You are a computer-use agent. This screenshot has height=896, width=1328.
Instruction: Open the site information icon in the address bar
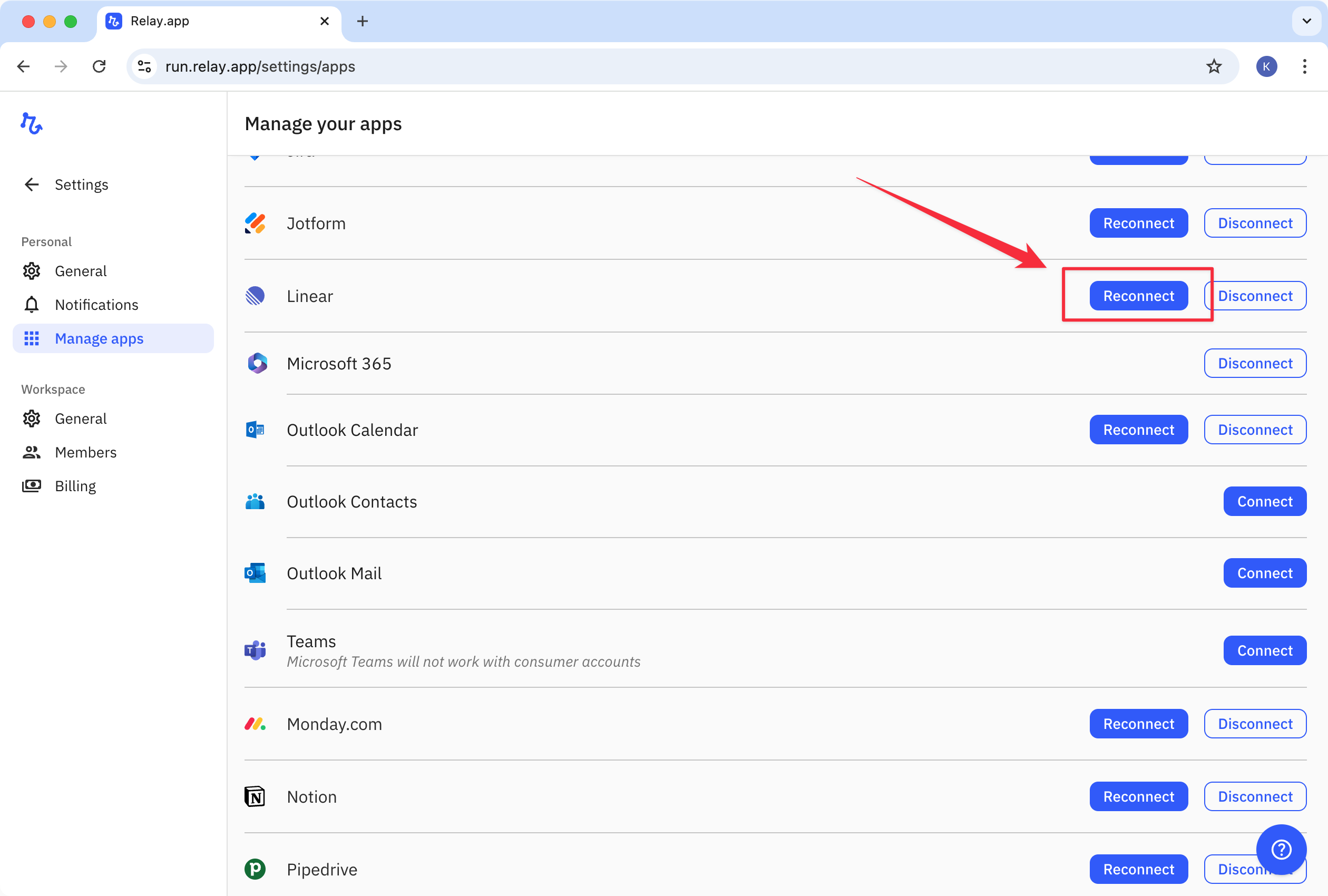(x=144, y=66)
